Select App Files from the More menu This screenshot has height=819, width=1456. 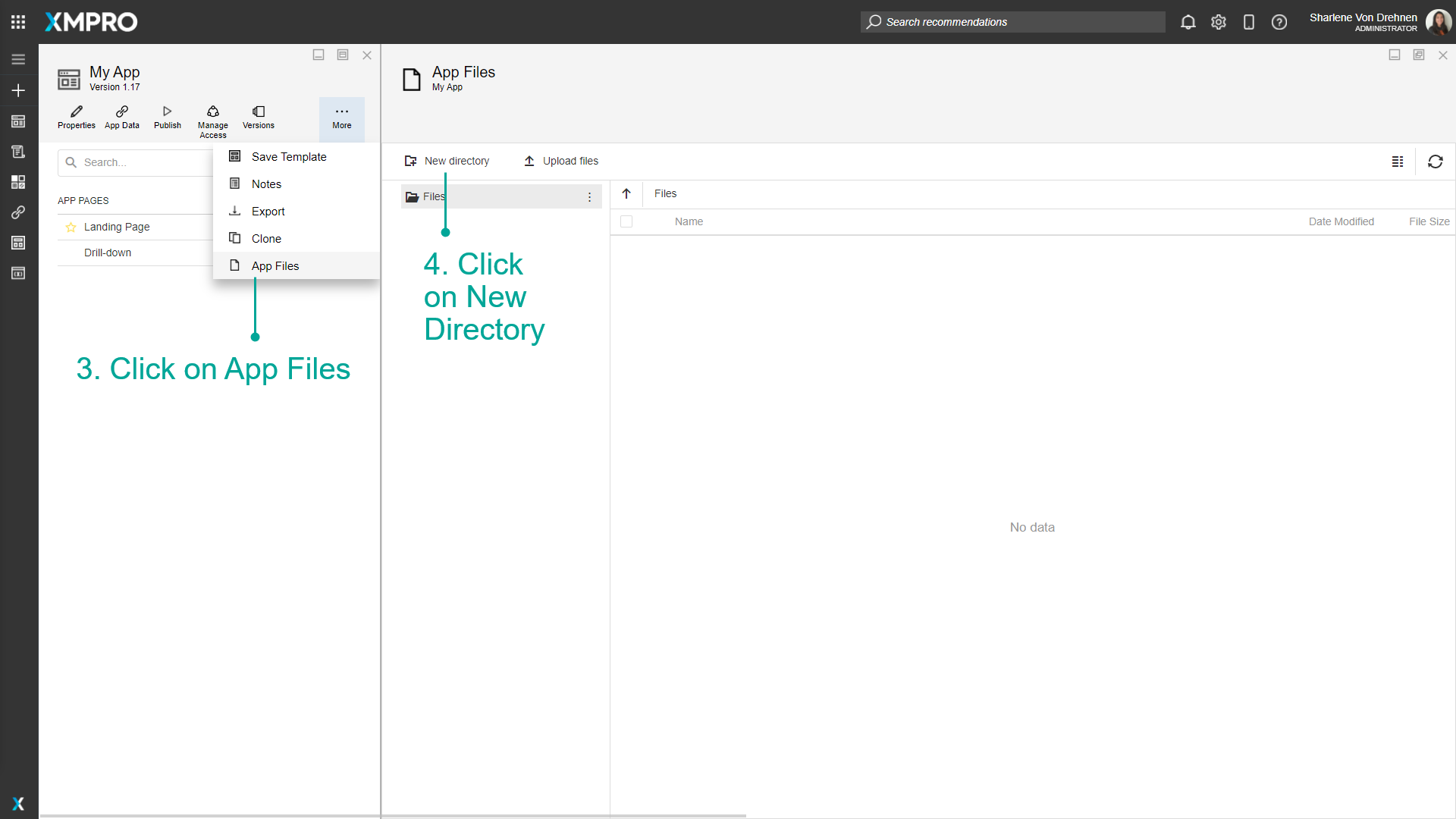coord(275,265)
